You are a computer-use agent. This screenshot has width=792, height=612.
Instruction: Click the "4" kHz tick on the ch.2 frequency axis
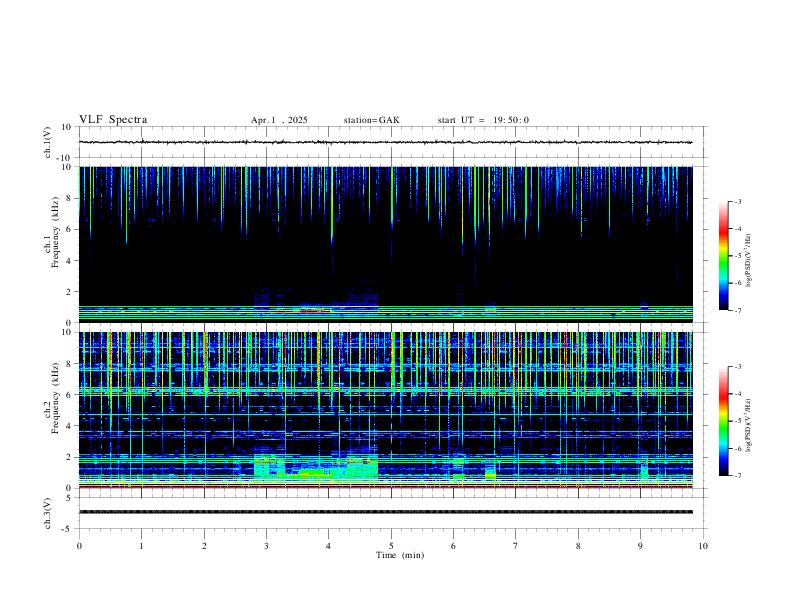(70, 426)
